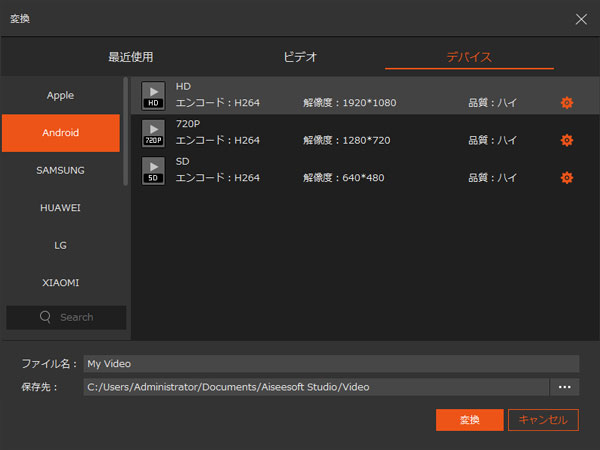The width and height of the screenshot is (600, 450).
Task: Choose Apple in device list
Action: 60,96
